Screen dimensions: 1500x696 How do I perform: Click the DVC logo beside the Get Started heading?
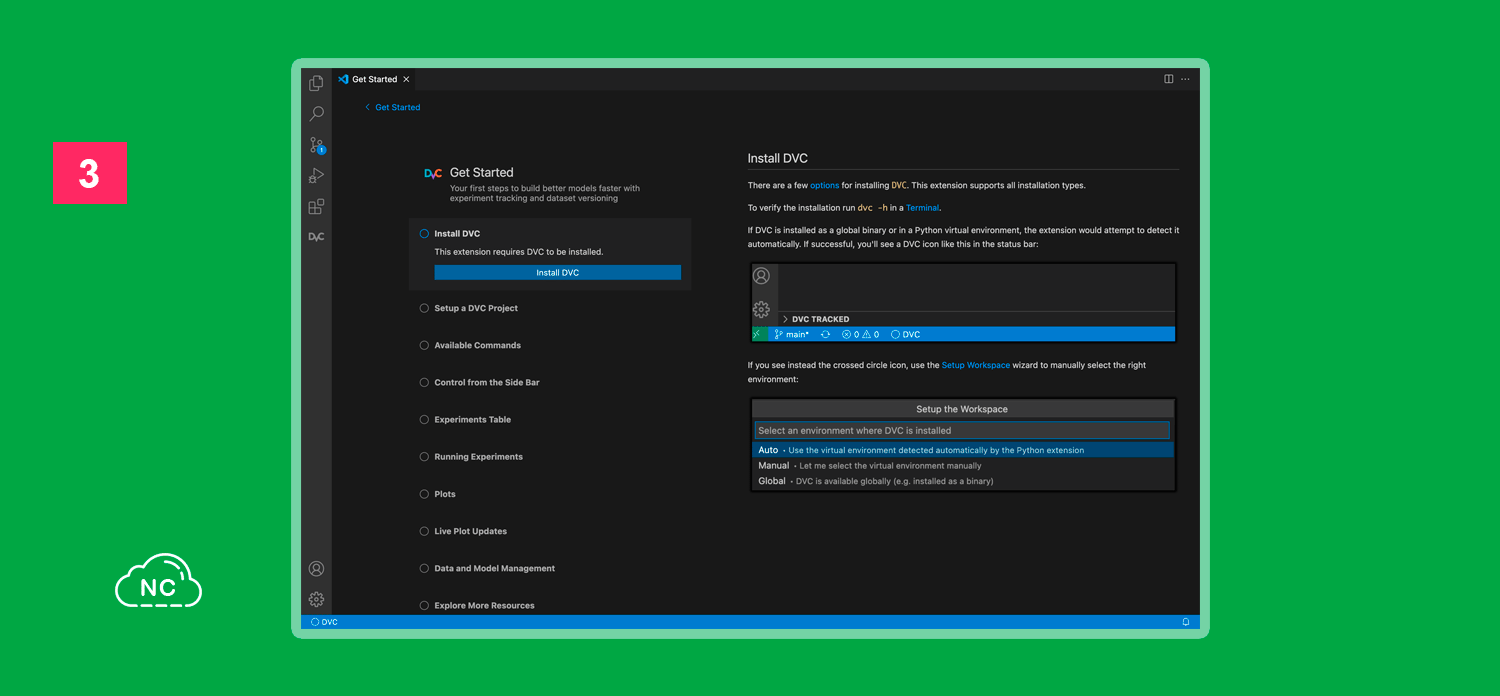(433, 173)
